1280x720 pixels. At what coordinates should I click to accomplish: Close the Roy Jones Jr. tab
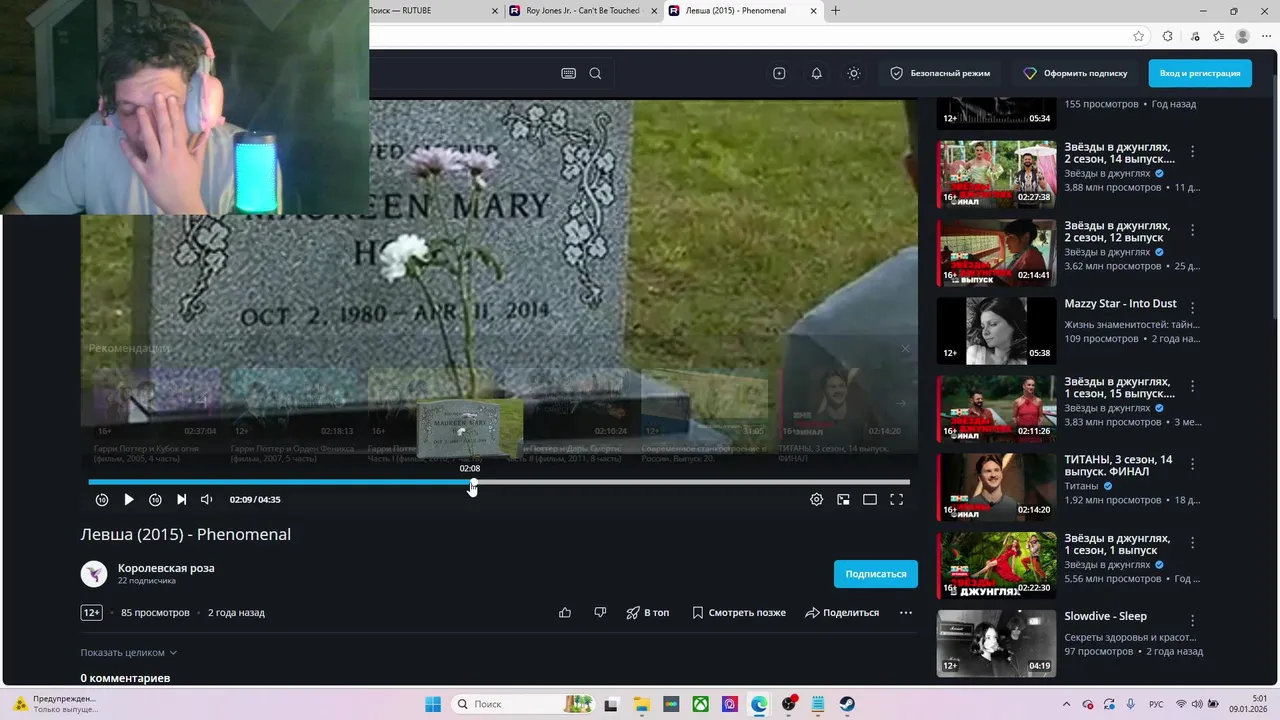(x=655, y=11)
